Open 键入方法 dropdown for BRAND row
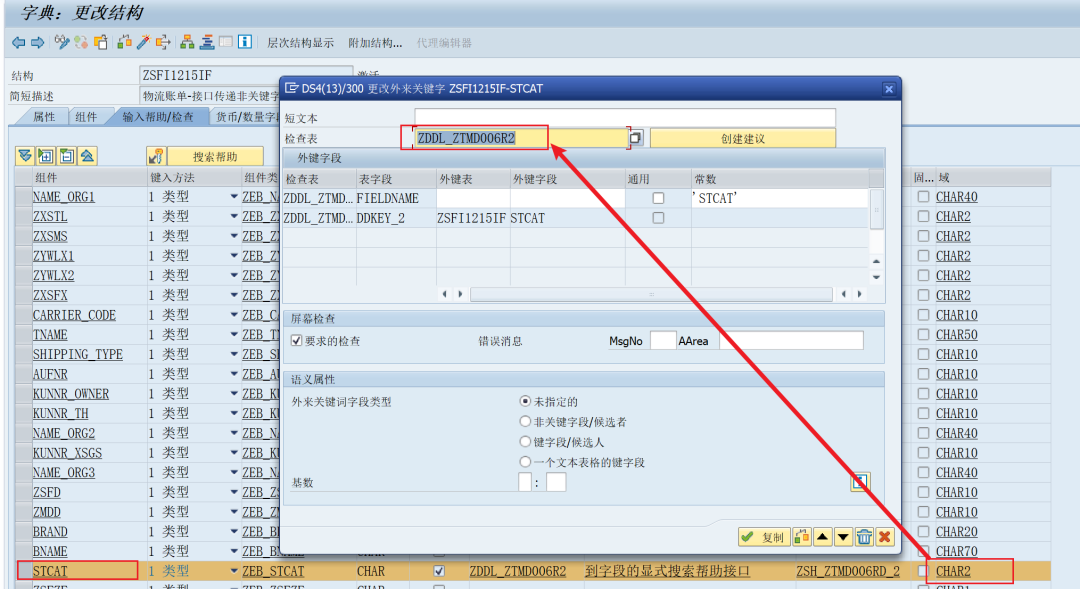The height and width of the screenshot is (589, 1080). pyautogui.click(x=233, y=532)
